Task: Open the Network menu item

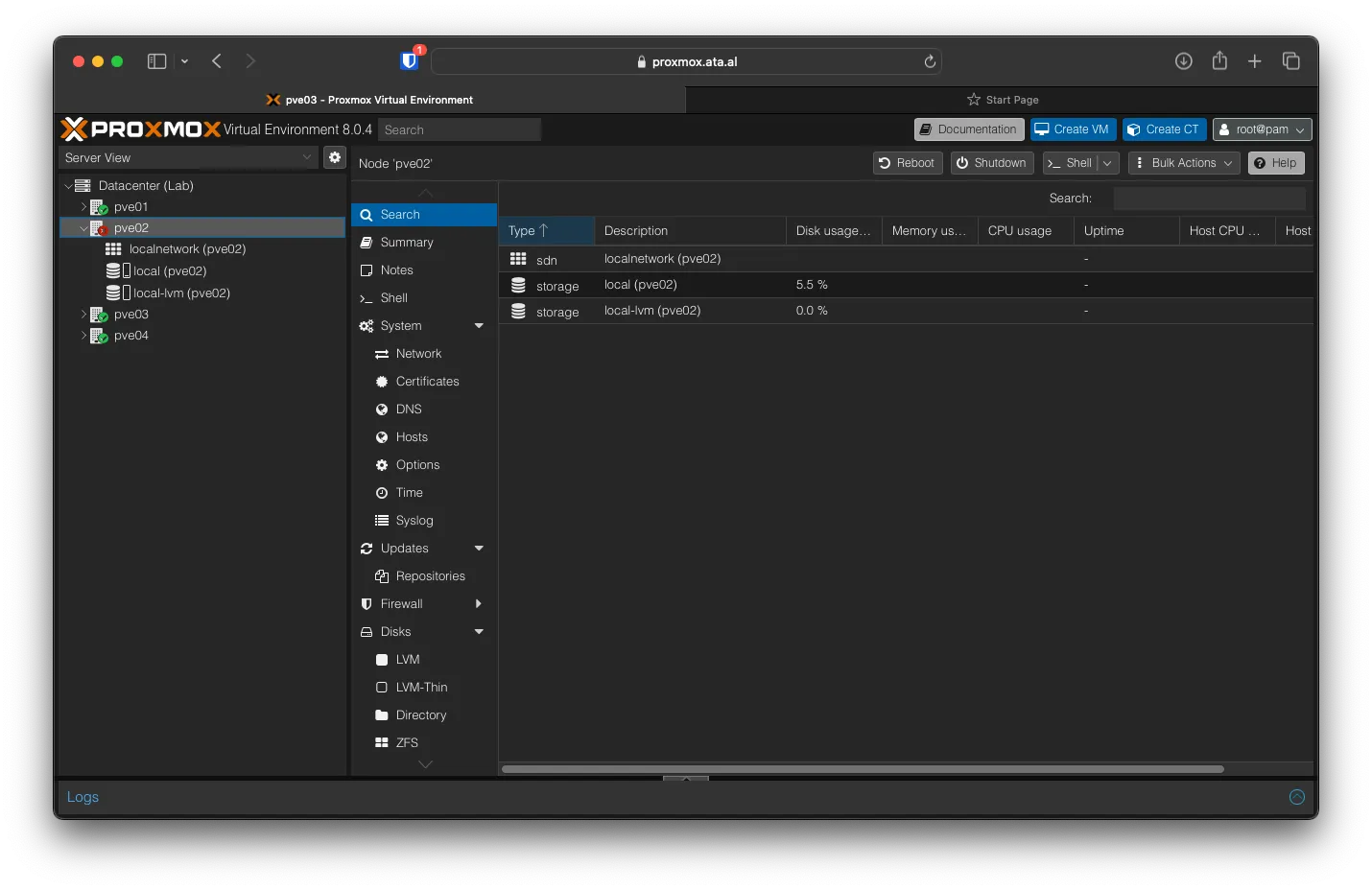Action: tap(424, 354)
